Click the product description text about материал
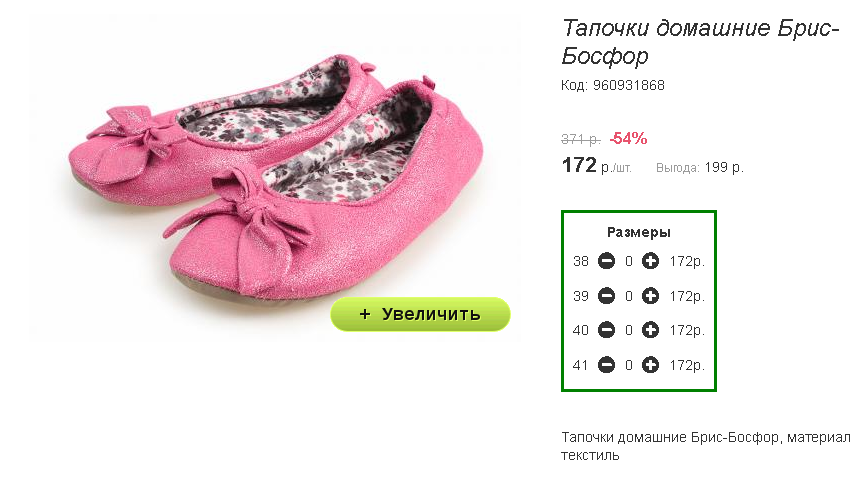This screenshot has width=857, height=490. (x=706, y=446)
